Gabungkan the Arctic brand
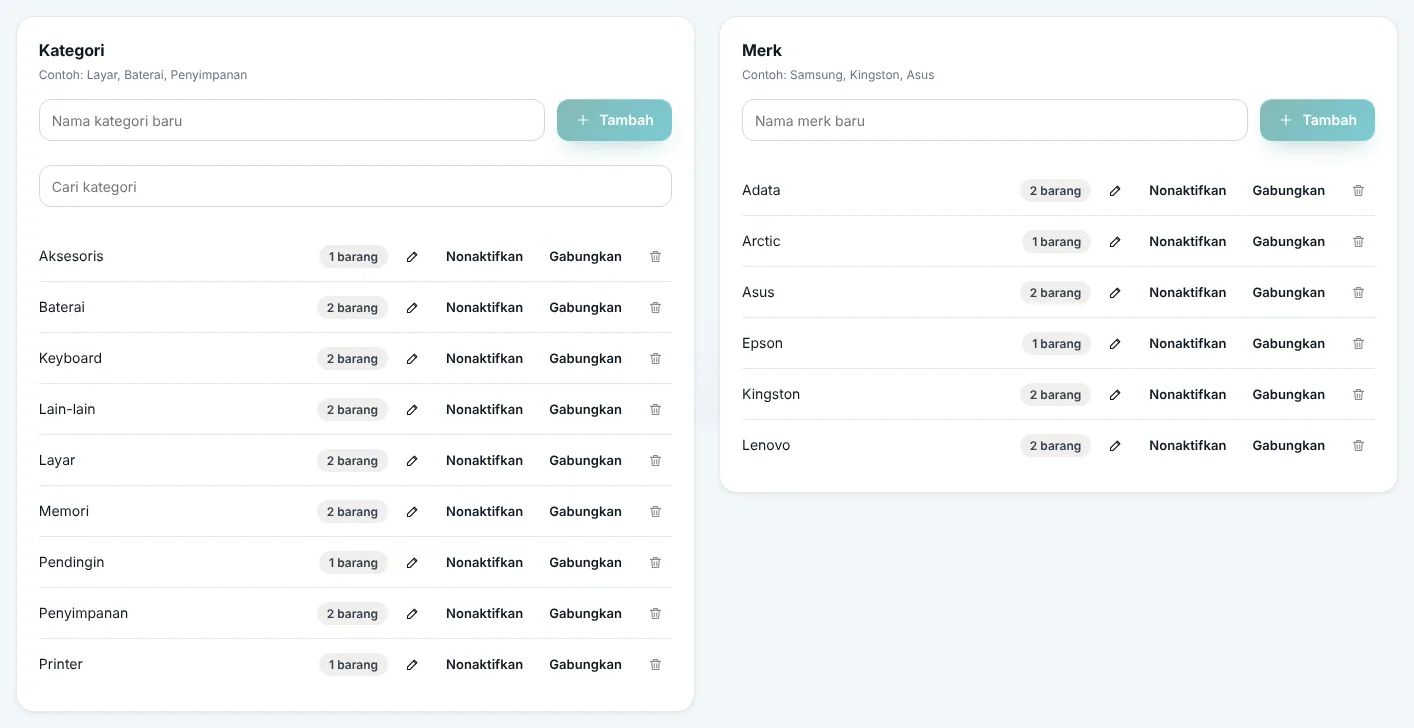Screen dimensions: 1414x728 click(x=1288, y=242)
